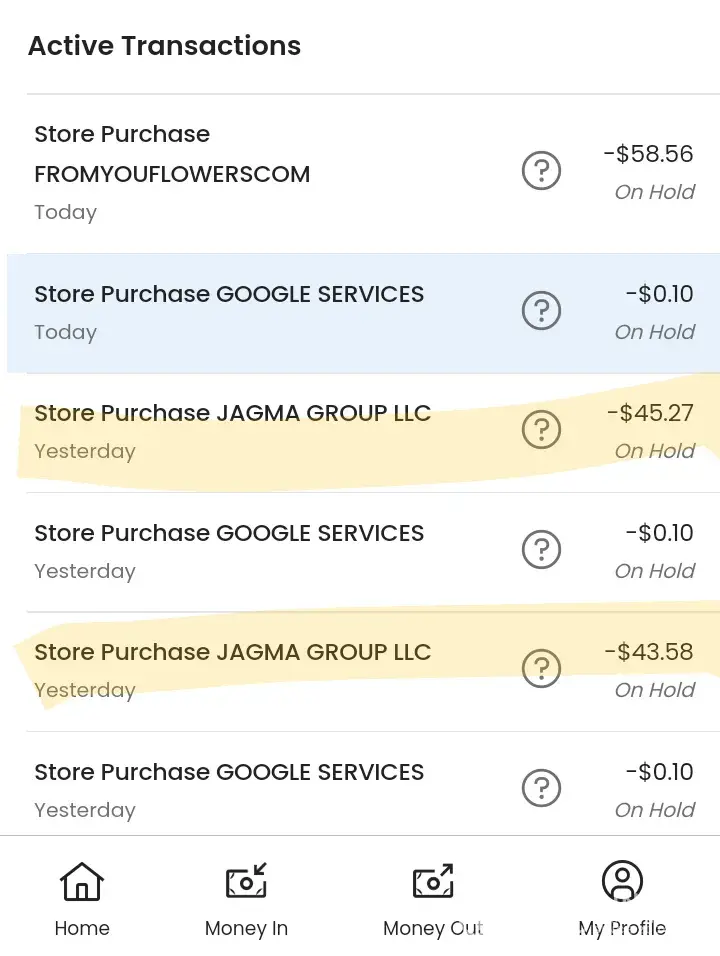Click the help icon for the $43.58 JAGMA purchase
The height and width of the screenshot is (956, 720).
(541, 668)
